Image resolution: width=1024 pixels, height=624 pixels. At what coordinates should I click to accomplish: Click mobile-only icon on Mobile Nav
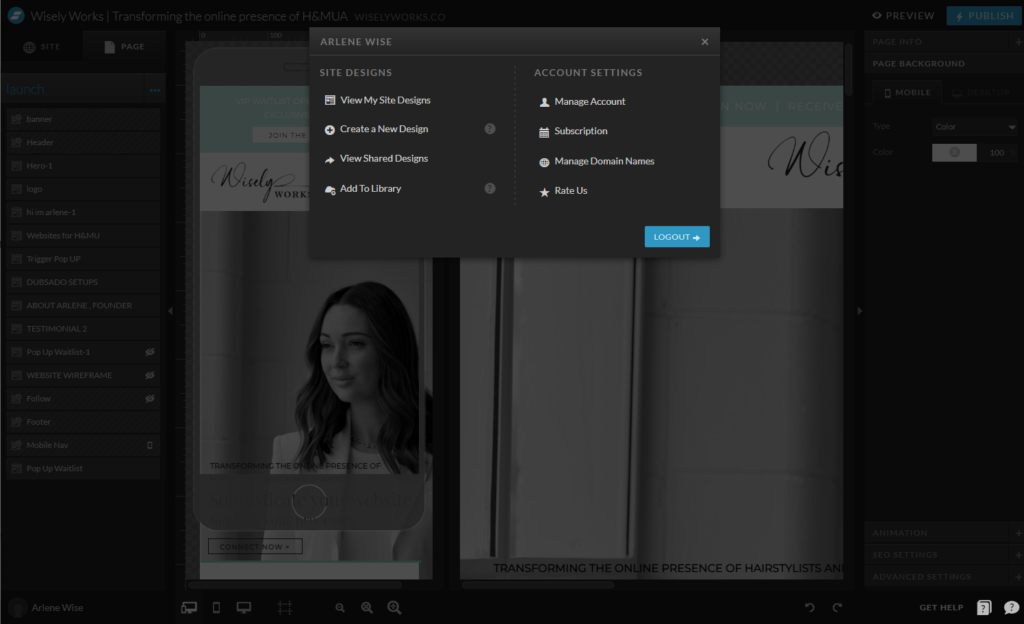pos(150,445)
